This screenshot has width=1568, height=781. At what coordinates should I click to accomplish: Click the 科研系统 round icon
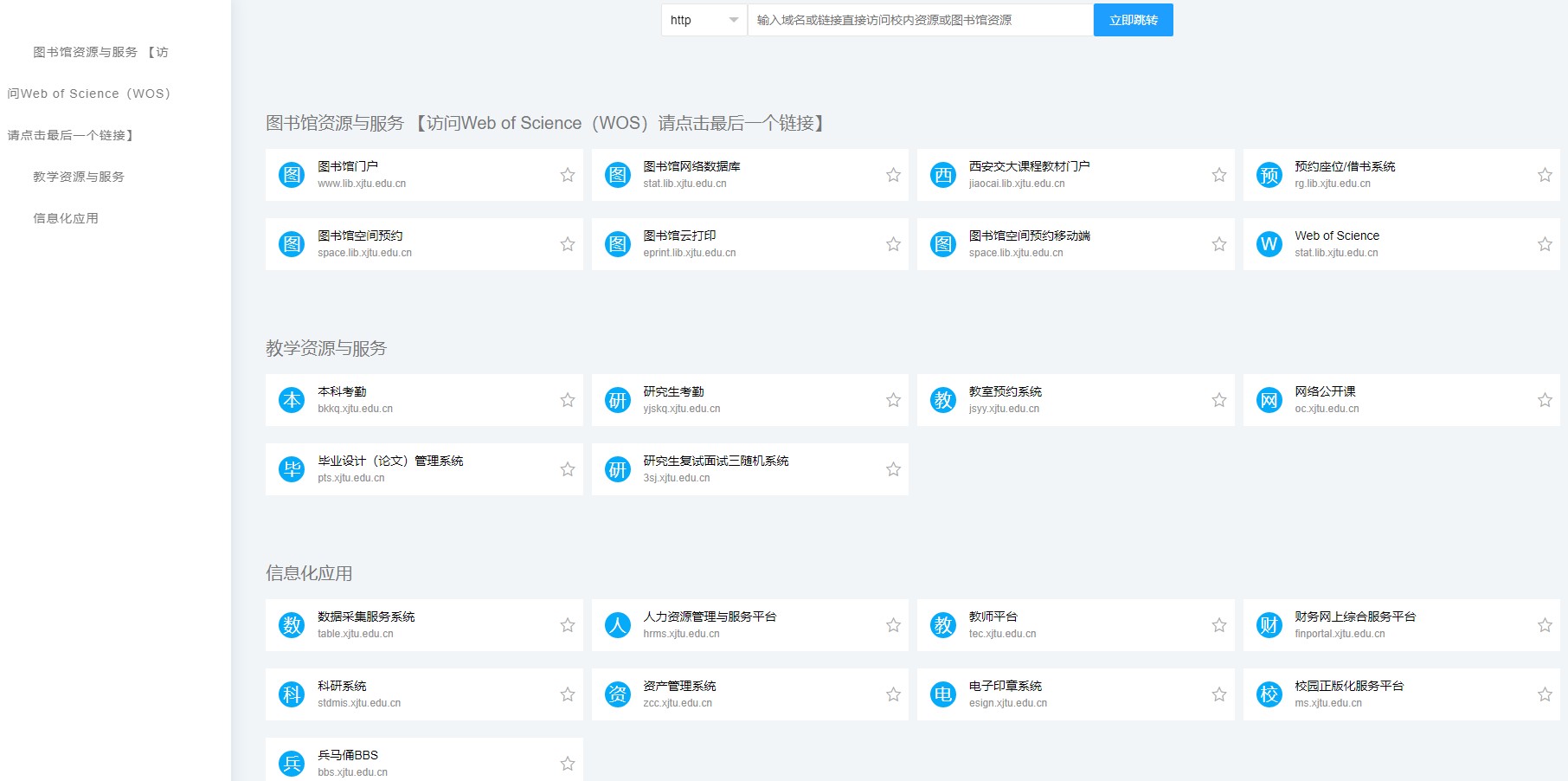pos(292,694)
